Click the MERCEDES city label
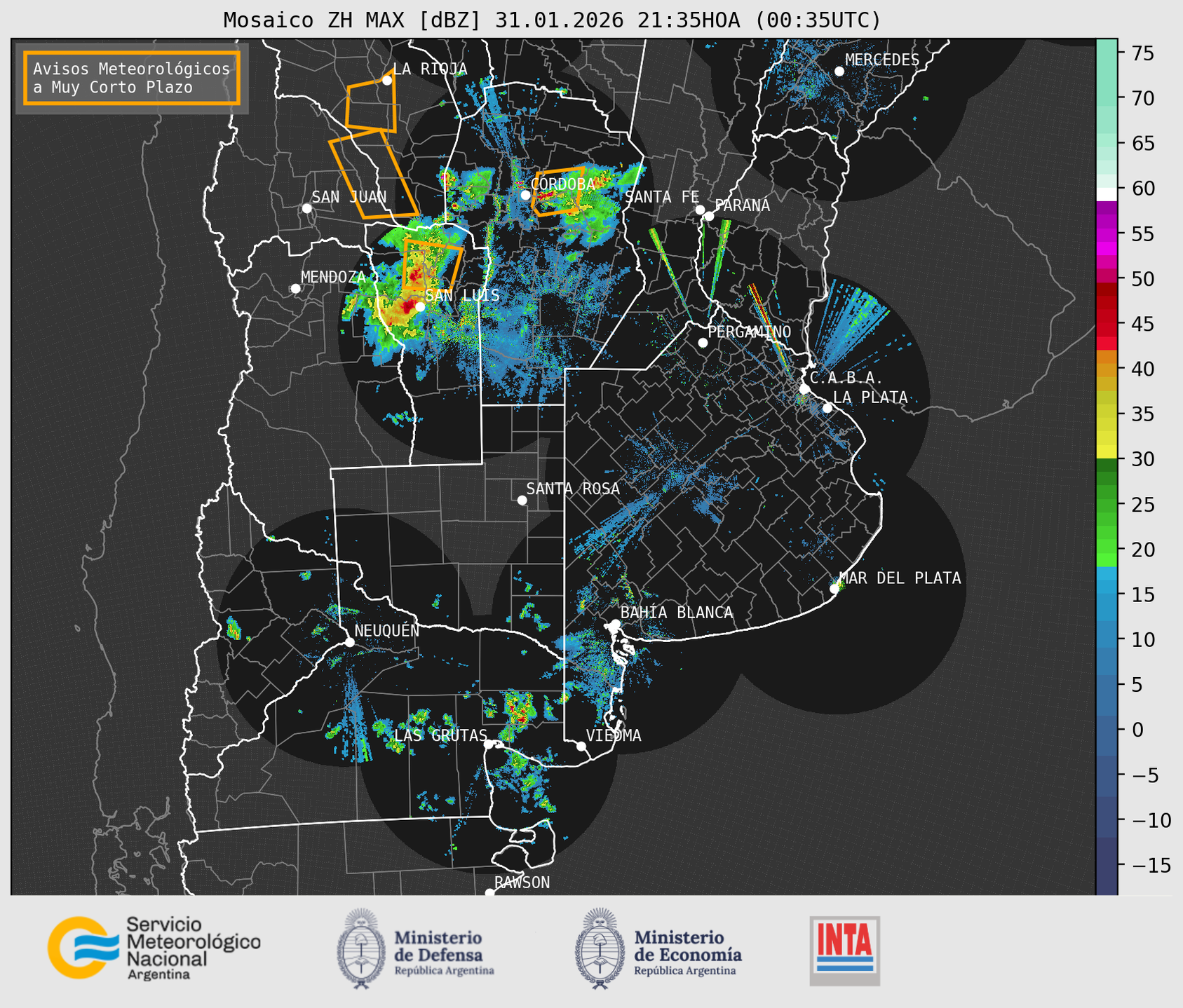 [882, 60]
